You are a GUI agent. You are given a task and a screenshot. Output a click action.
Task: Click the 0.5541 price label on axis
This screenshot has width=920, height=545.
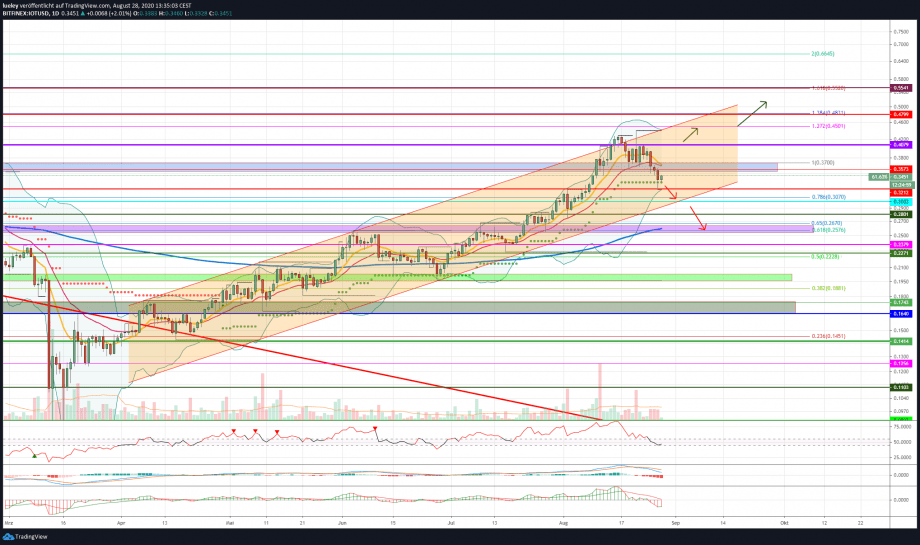(901, 88)
